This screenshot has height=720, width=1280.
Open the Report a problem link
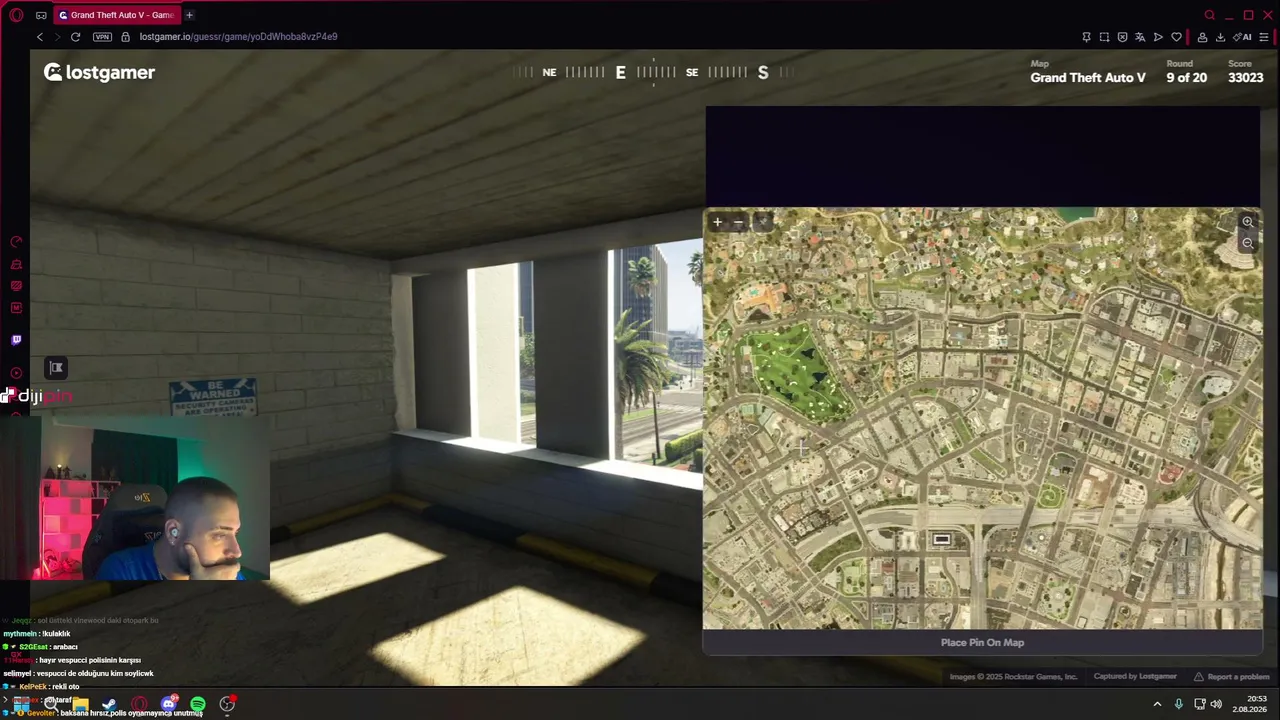[x=1231, y=677]
